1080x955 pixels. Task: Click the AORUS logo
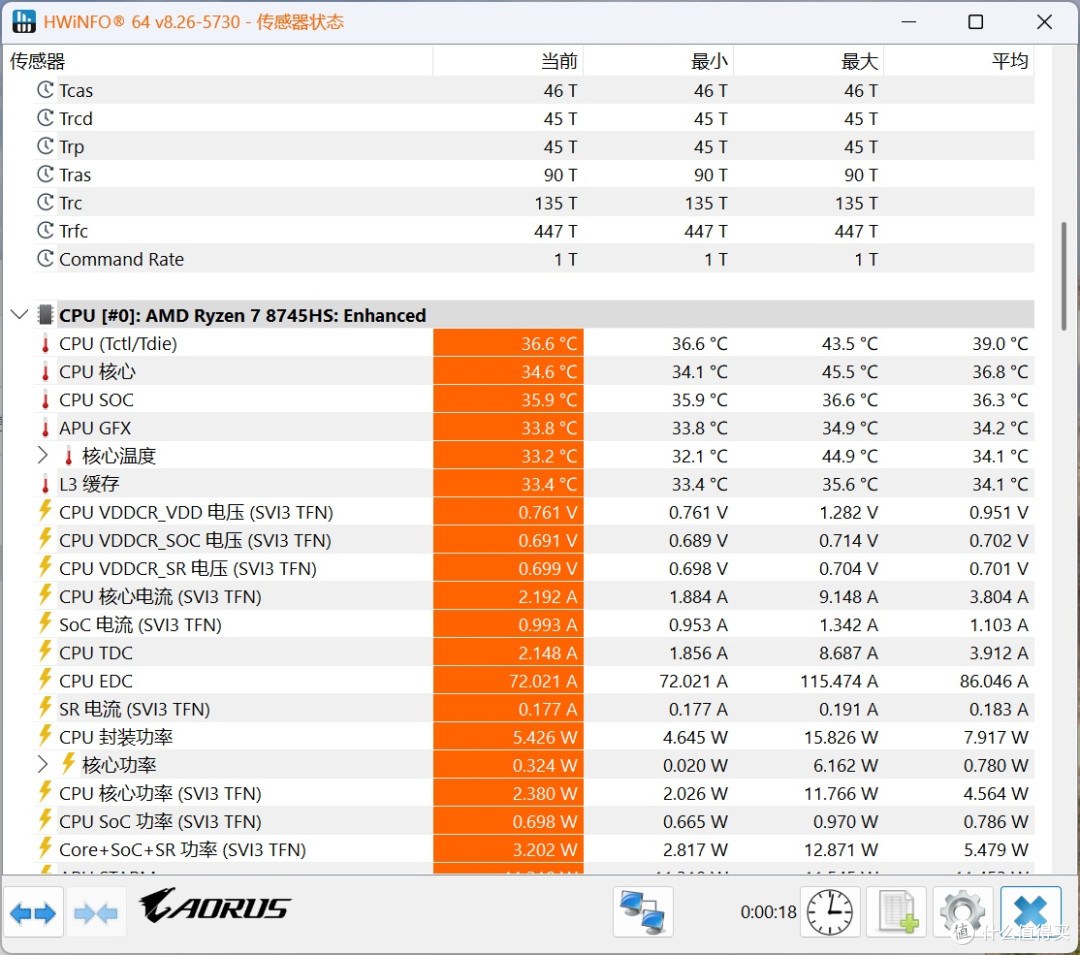coord(215,905)
